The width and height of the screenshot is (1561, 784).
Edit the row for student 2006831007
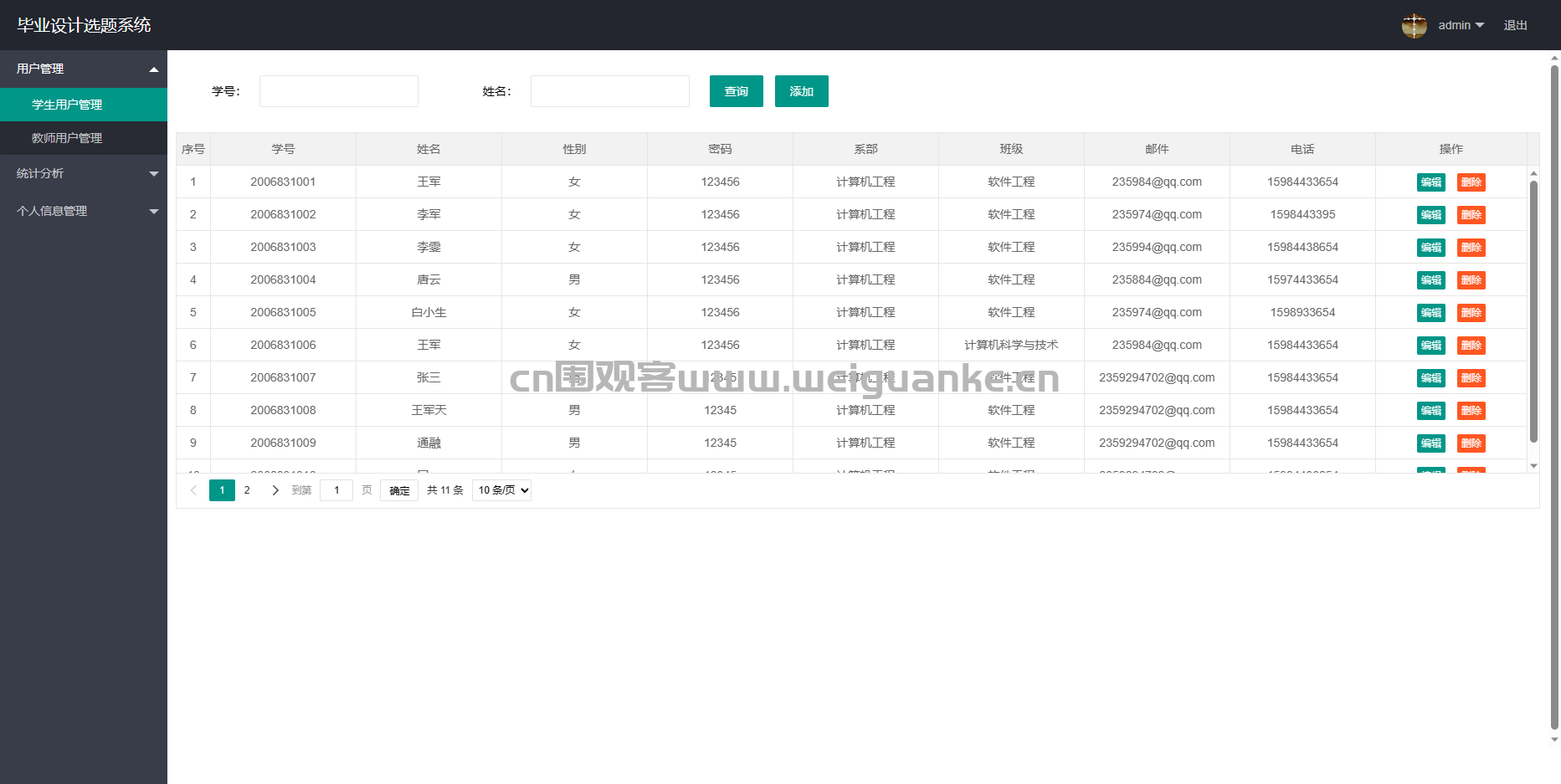pos(1431,378)
